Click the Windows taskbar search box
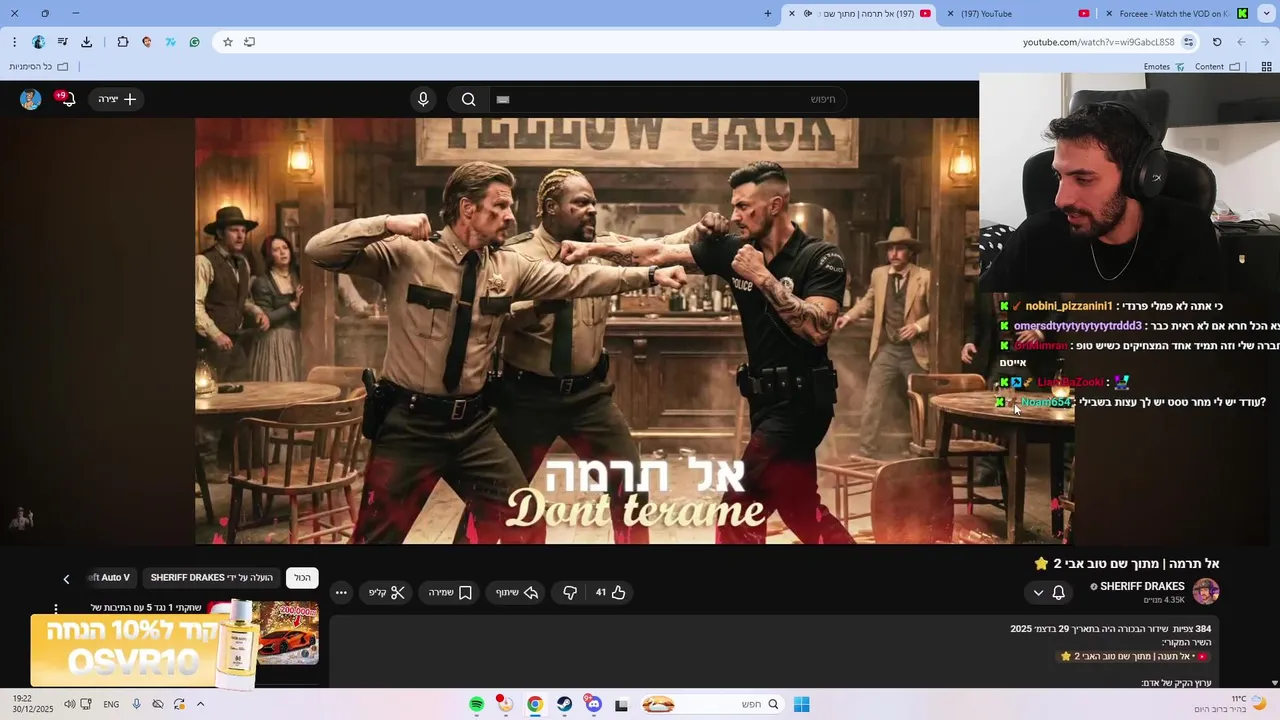The width and height of the screenshot is (1280, 720). 712,704
